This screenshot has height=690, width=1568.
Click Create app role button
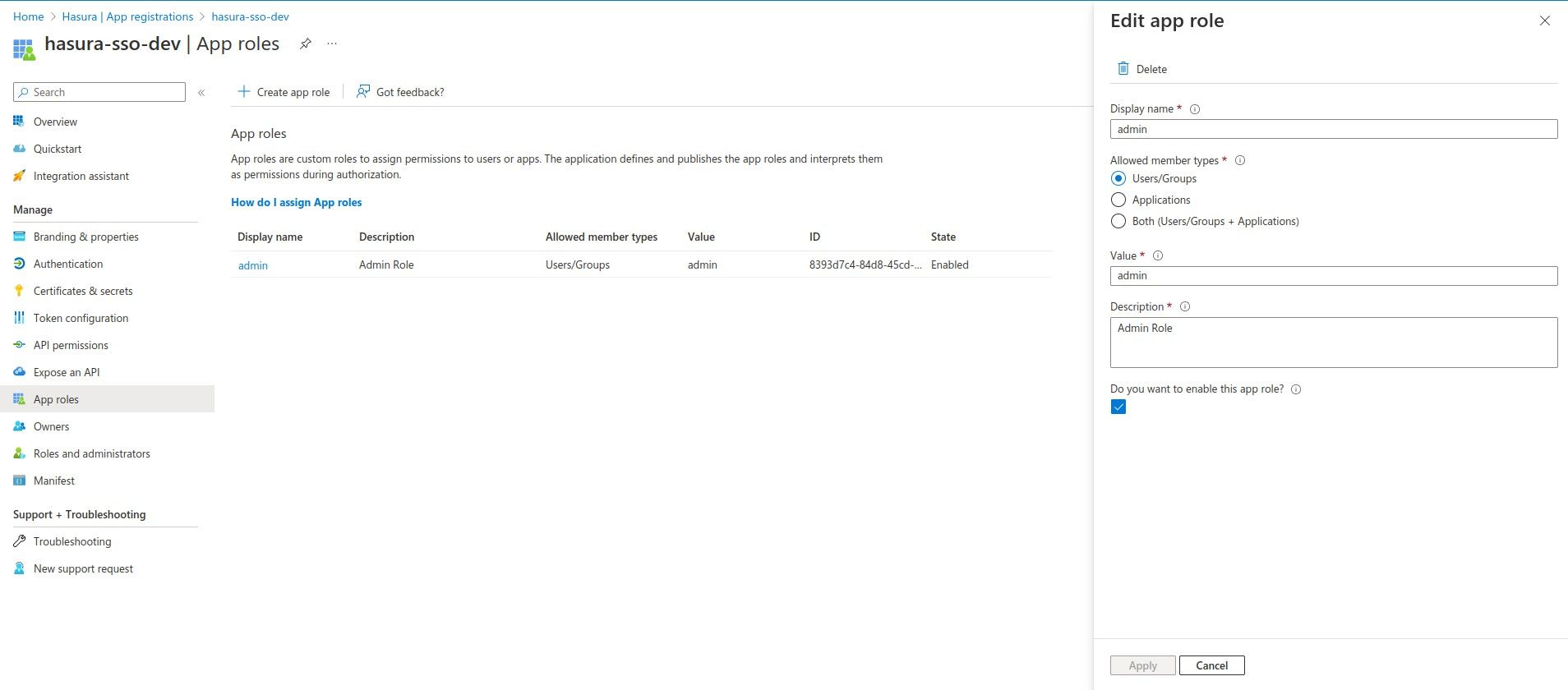[284, 92]
